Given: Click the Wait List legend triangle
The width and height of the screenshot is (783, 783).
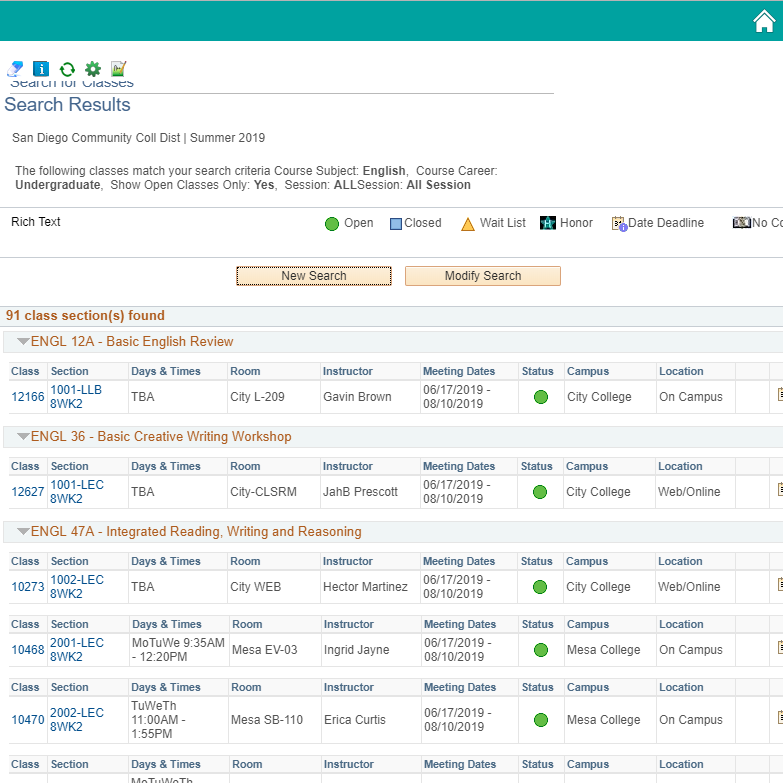Looking at the screenshot, I should [x=468, y=224].
